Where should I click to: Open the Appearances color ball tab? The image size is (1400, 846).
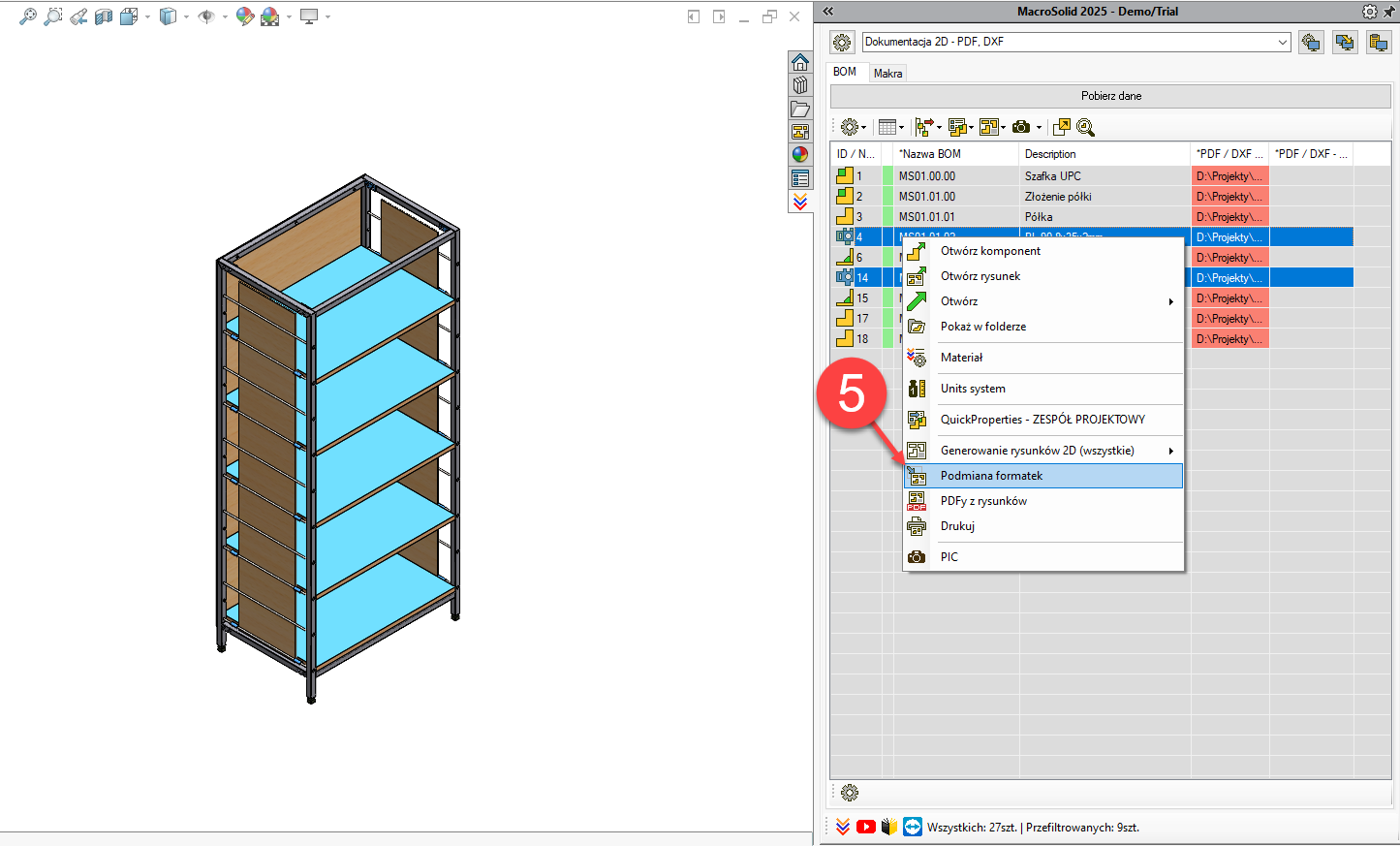coord(800,155)
